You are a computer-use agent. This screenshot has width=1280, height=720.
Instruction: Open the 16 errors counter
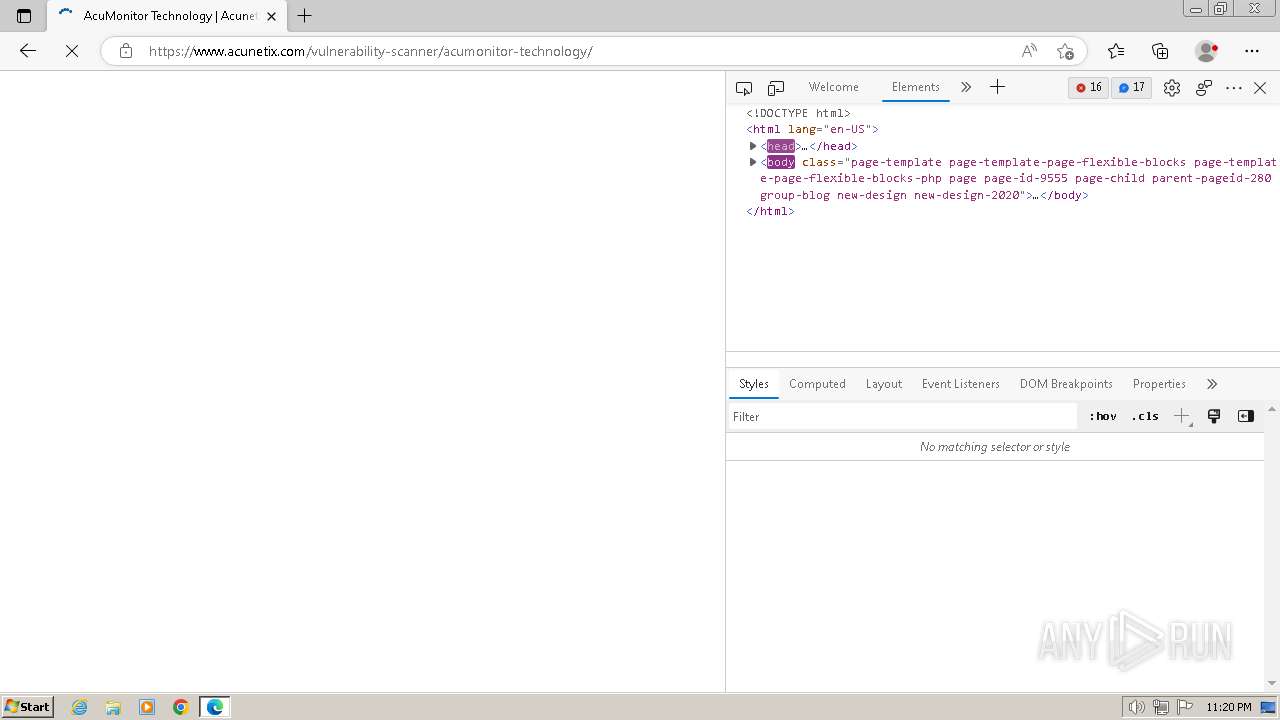tap(1088, 88)
